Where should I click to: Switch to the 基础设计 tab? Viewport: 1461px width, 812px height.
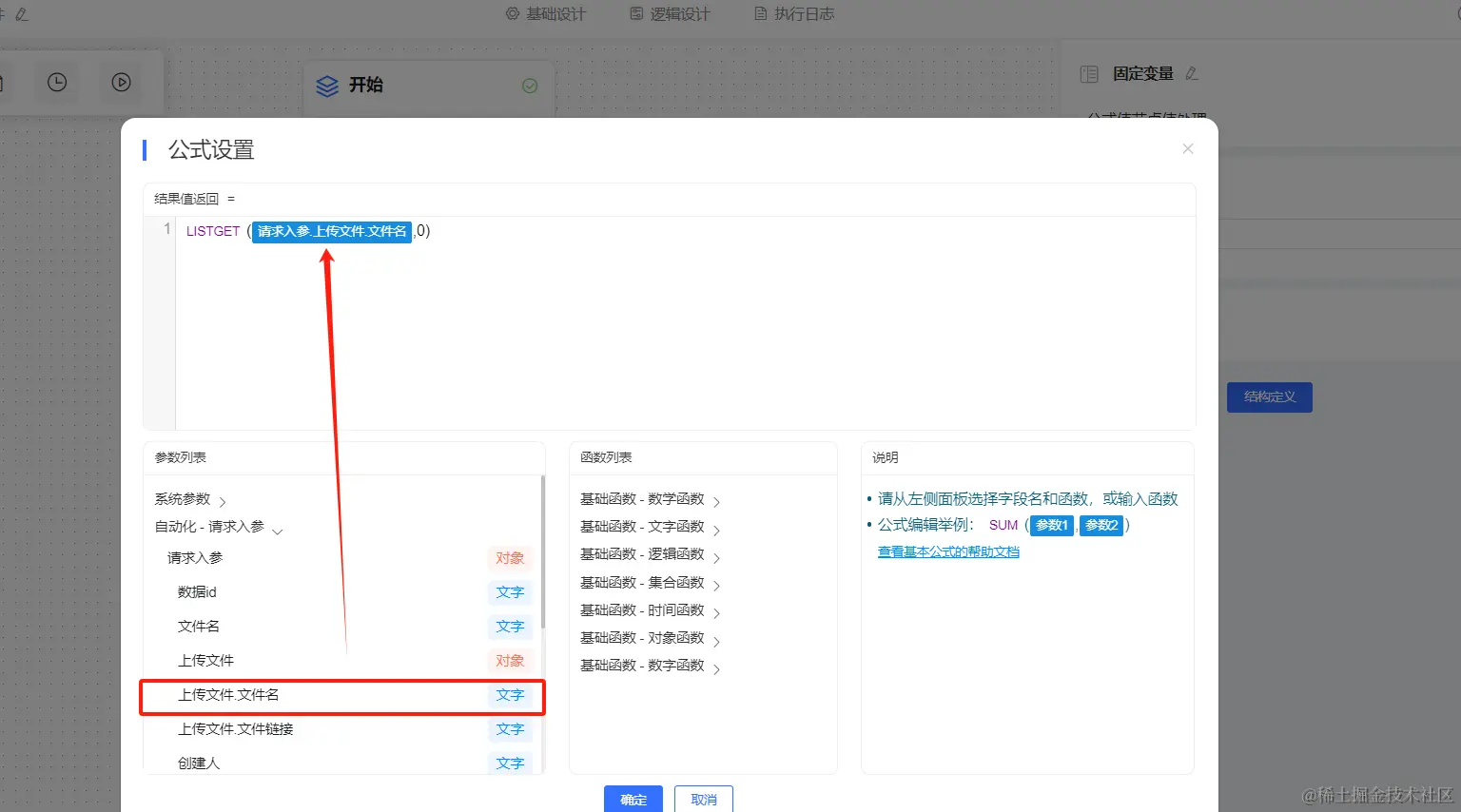546,14
